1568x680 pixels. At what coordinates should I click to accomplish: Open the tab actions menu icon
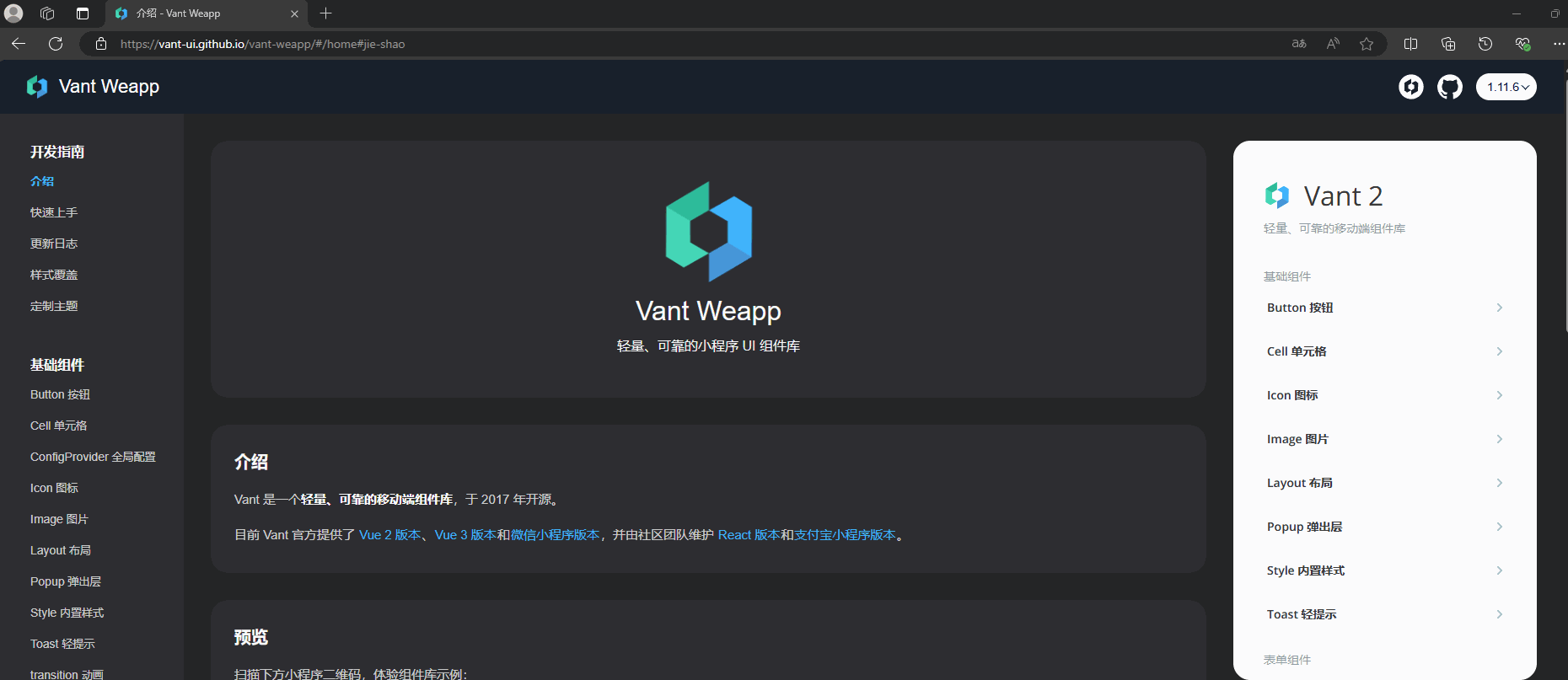point(82,13)
